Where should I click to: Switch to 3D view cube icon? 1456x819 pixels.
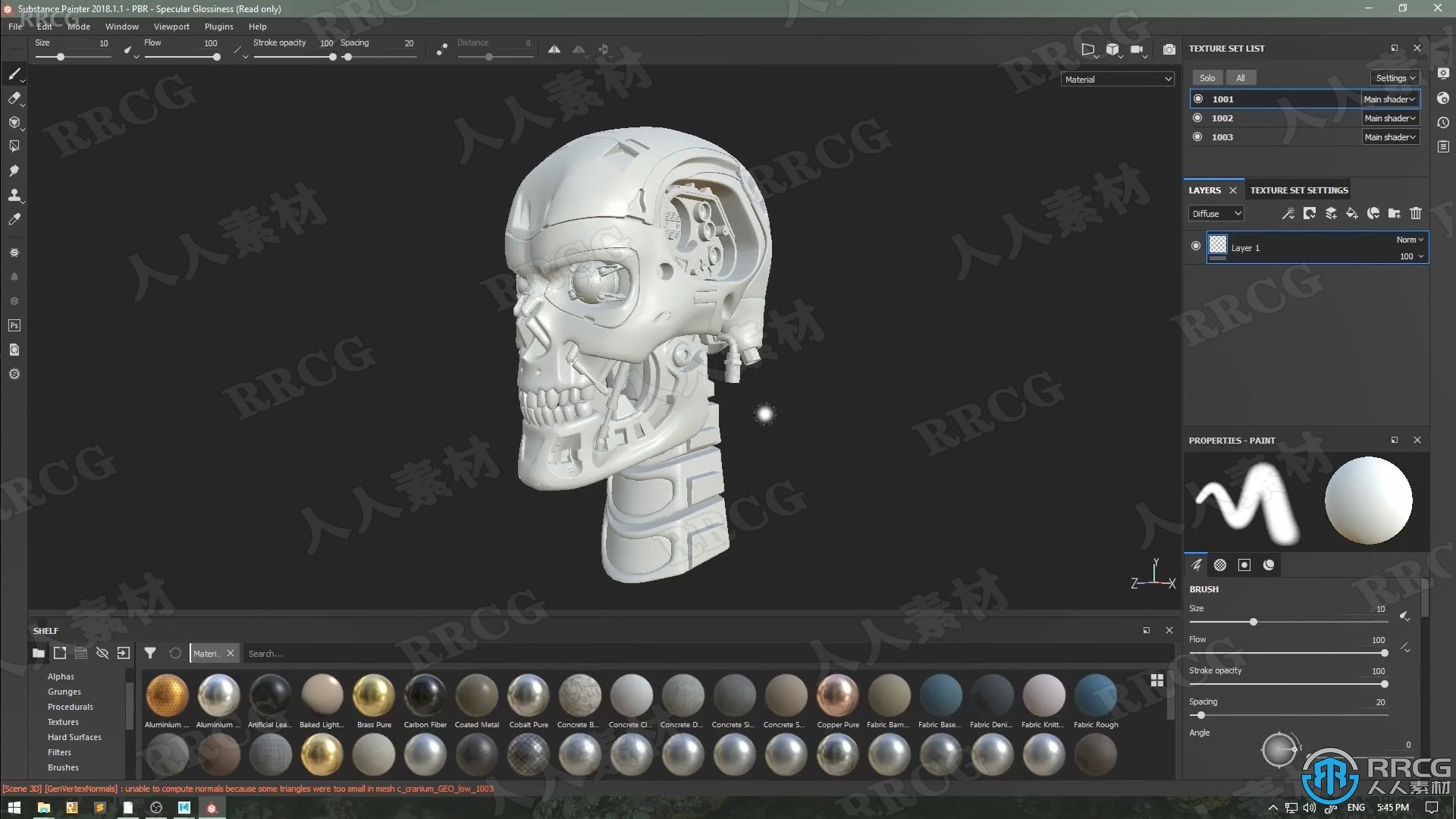(x=1112, y=49)
